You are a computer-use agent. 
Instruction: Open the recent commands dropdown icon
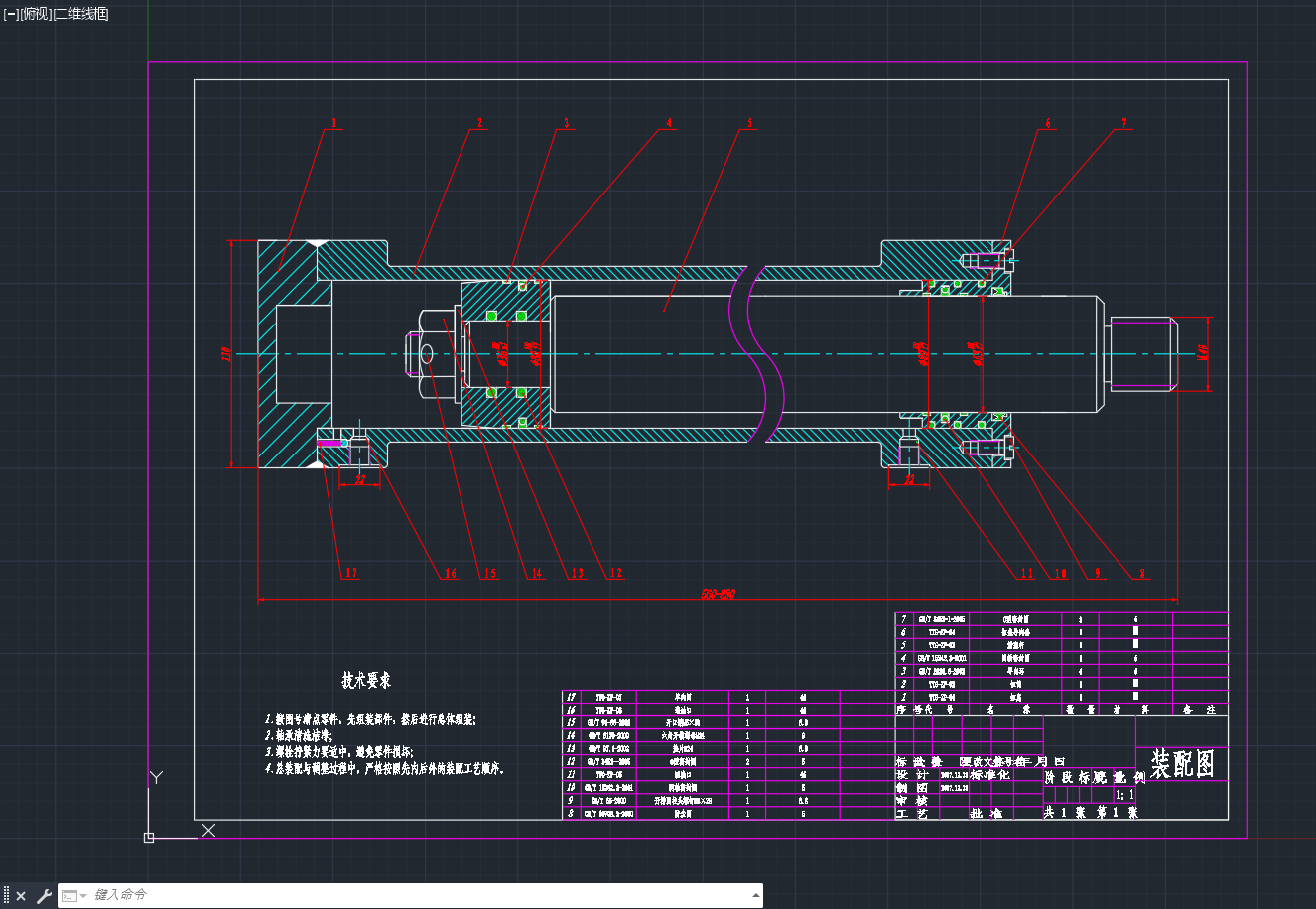point(73,896)
